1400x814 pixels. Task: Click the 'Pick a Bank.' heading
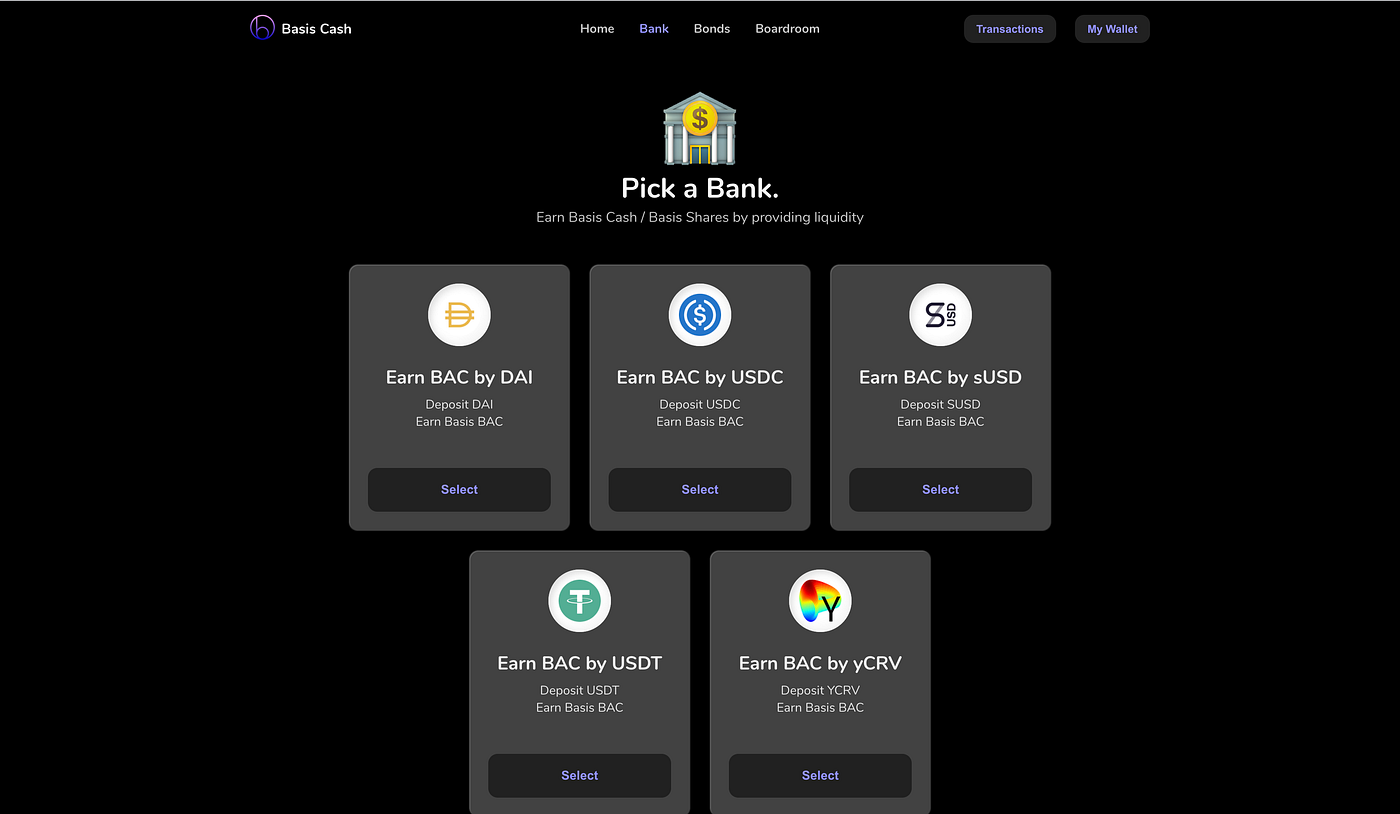700,188
